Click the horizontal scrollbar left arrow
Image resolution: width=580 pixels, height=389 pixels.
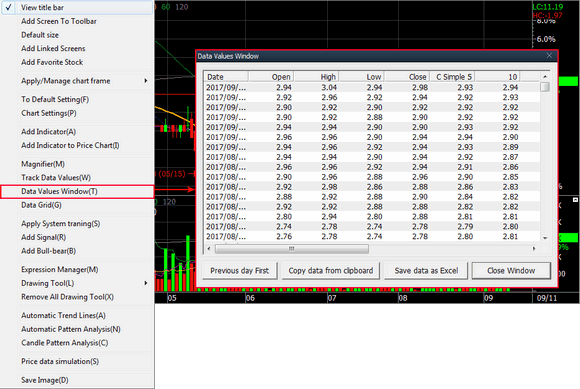click(x=209, y=248)
